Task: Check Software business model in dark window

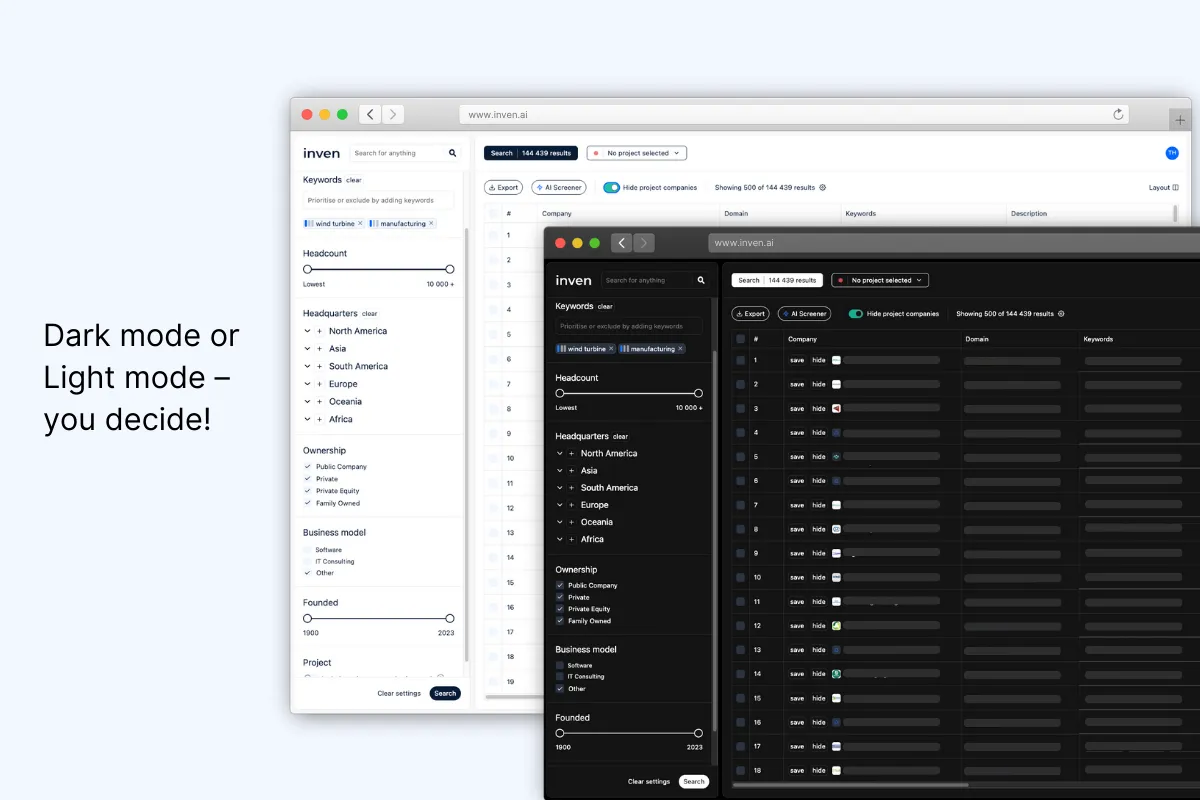Action: 560,665
